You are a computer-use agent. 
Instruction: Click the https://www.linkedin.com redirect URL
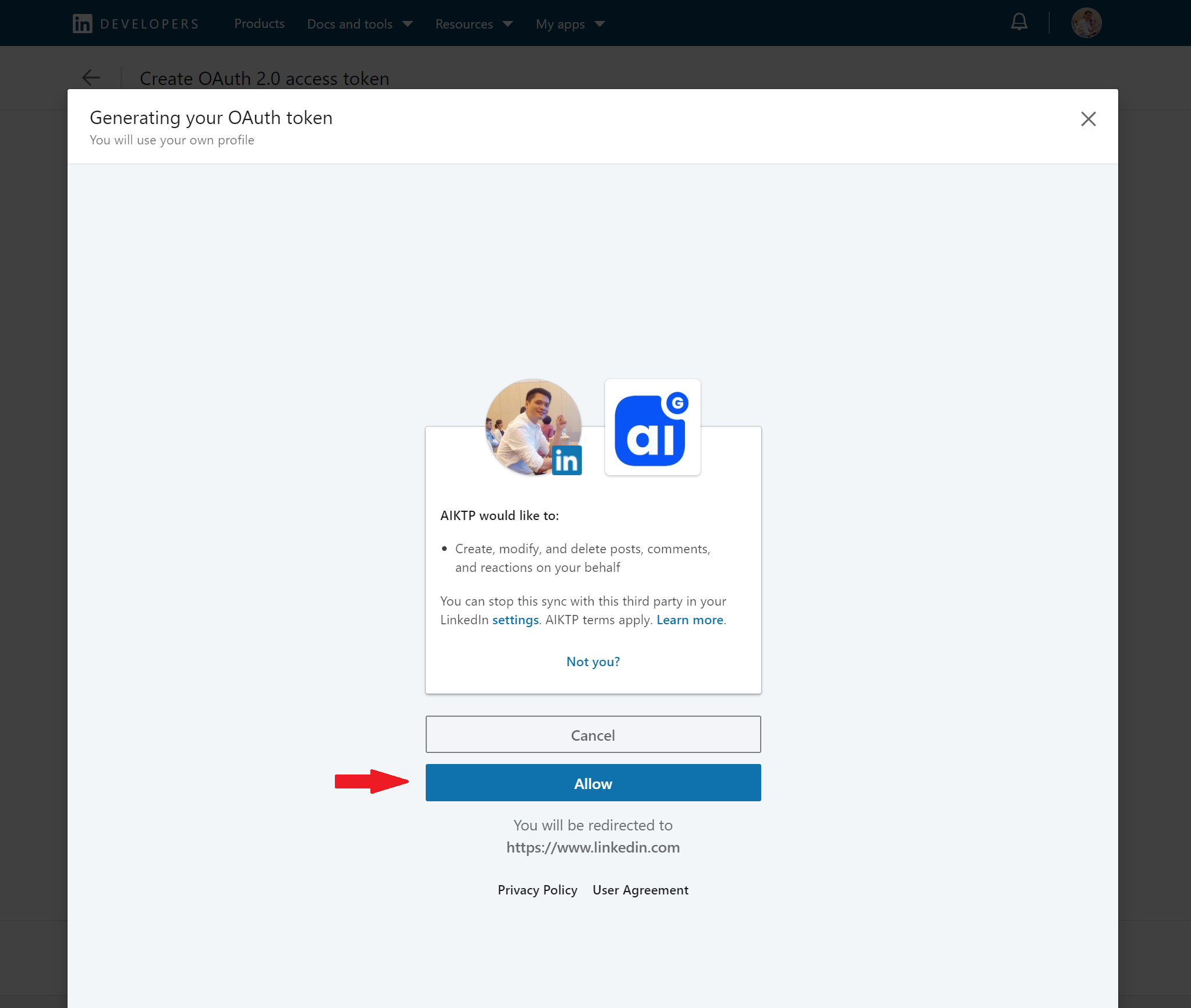pos(593,847)
